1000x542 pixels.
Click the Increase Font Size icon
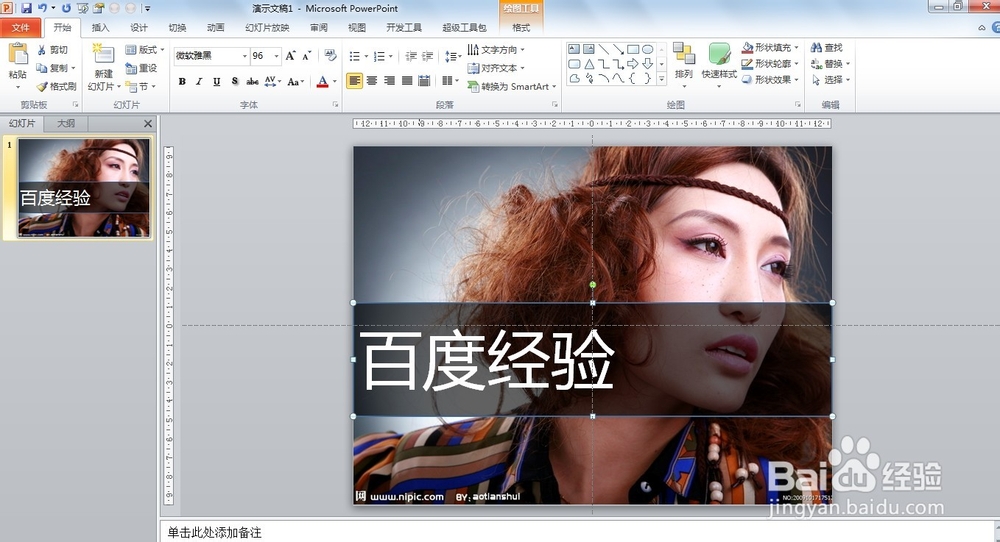(290, 56)
